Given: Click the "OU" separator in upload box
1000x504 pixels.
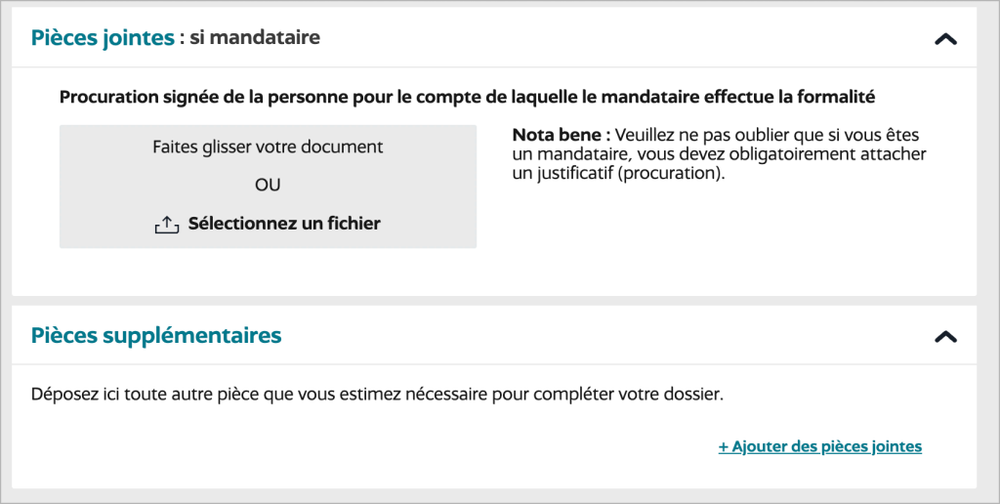Looking at the screenshot, I should (268, 185).
